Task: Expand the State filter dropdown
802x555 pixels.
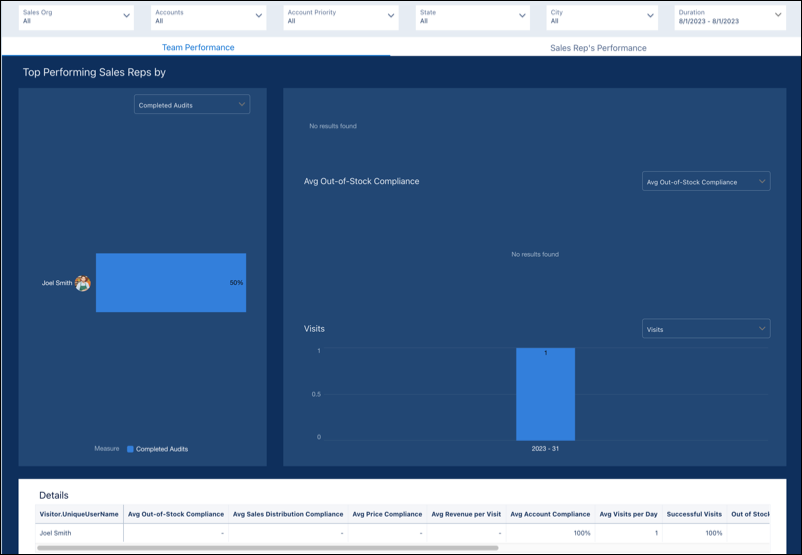Action: pos(472,16)
